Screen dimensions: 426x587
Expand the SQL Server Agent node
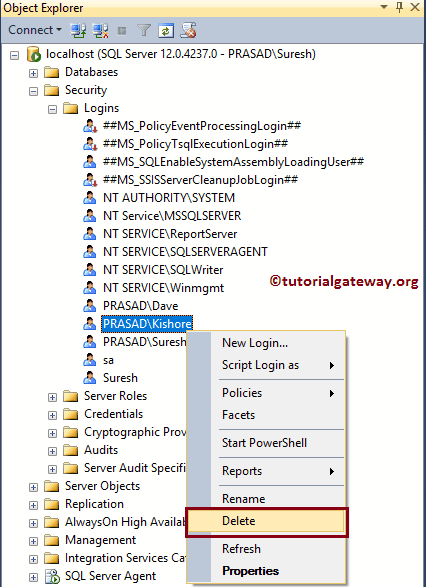[33, 577]
